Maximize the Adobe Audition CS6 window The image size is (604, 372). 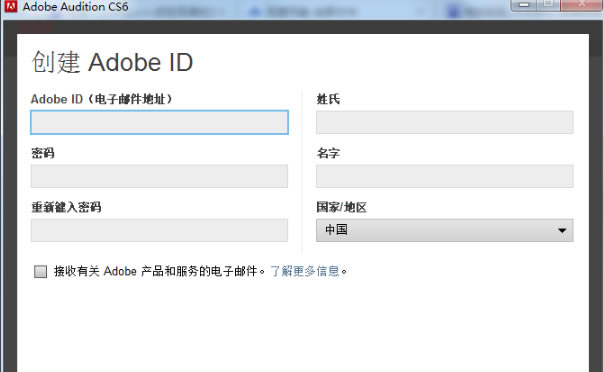coord(549,5)
